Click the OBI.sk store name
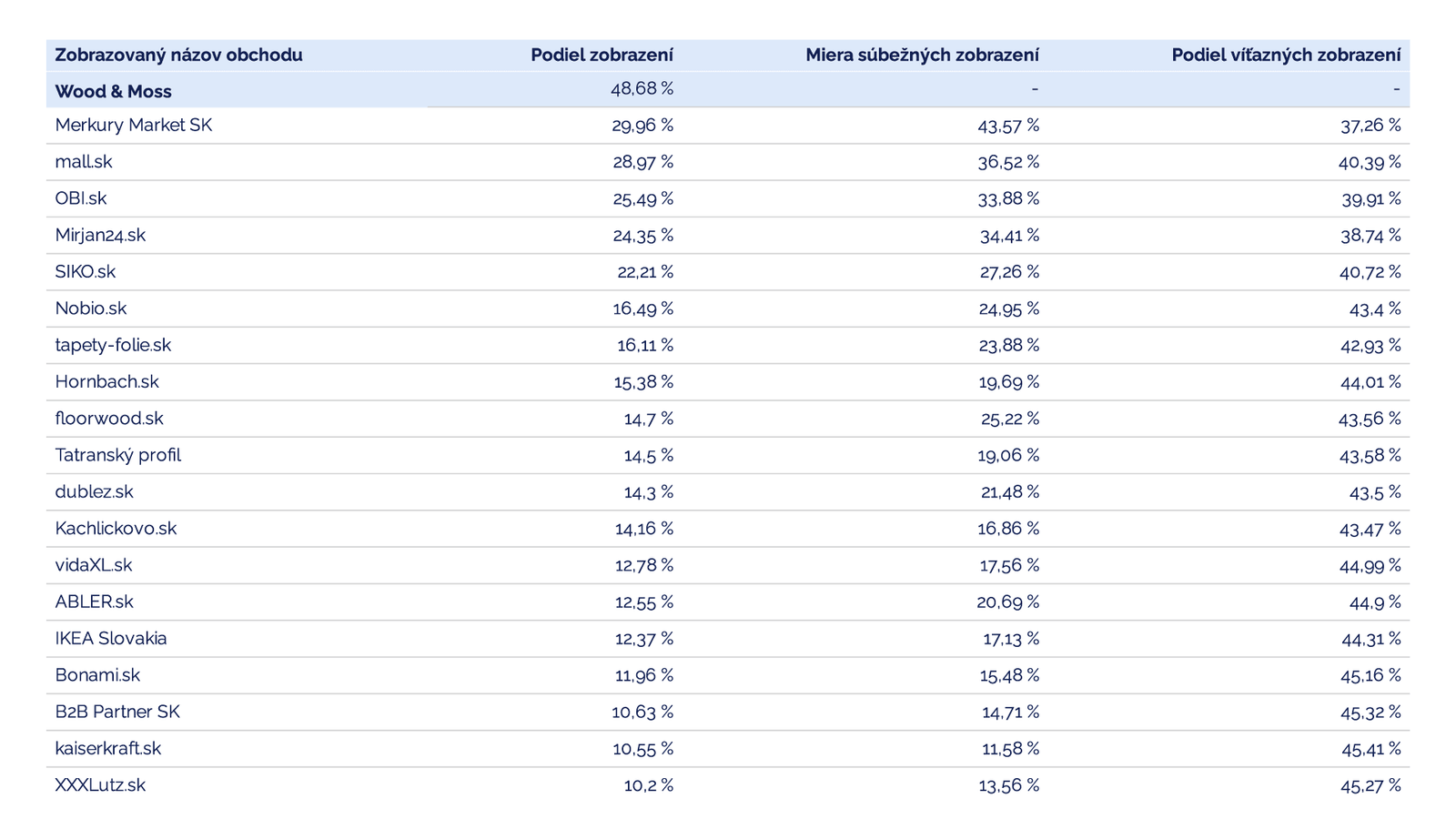Screen dimensions: 1456x829 coord(81,198)
